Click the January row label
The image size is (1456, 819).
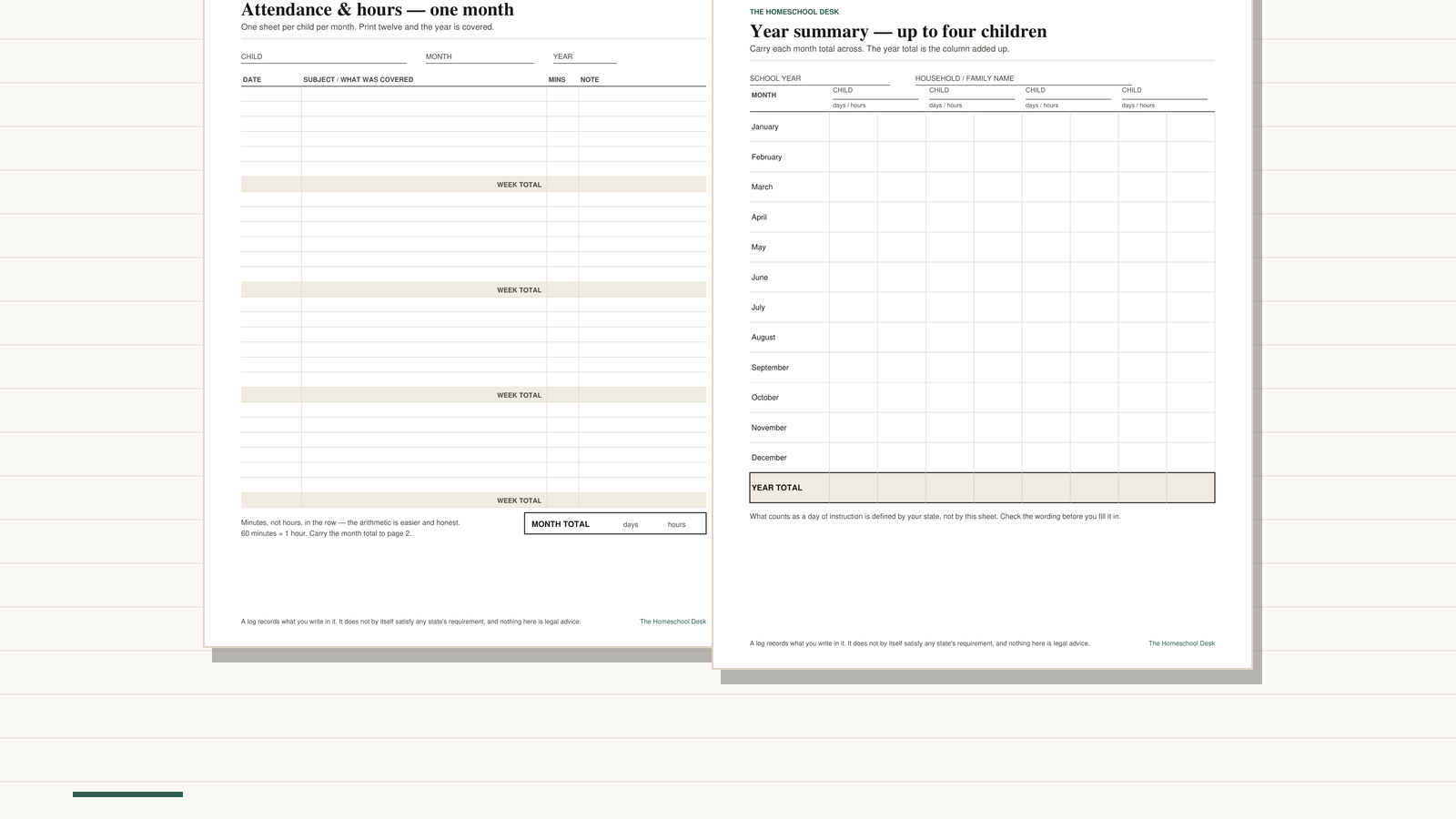pyautogui.click(x=764, y=127)
